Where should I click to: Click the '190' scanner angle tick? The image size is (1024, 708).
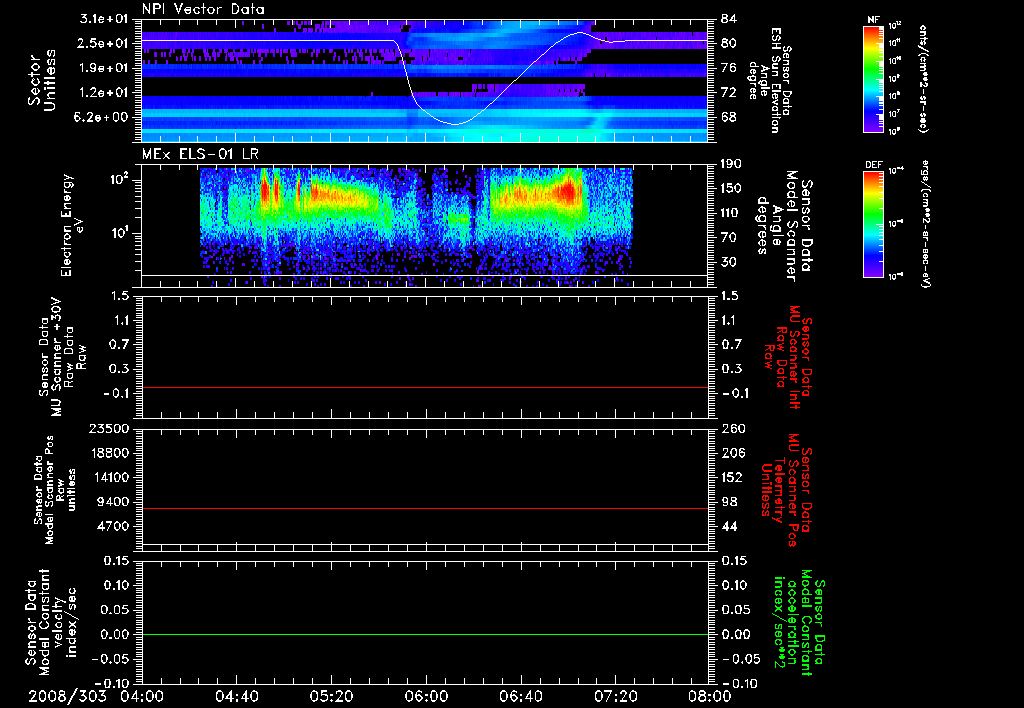pos(732,164)
